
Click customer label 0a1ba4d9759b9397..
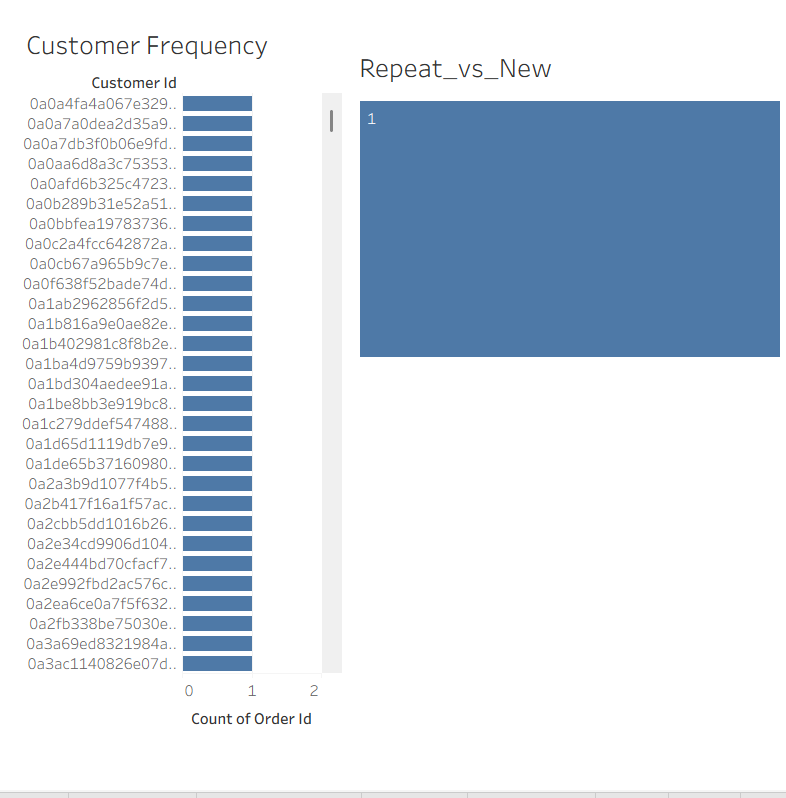pyautogui.click(x=101, y=364)
